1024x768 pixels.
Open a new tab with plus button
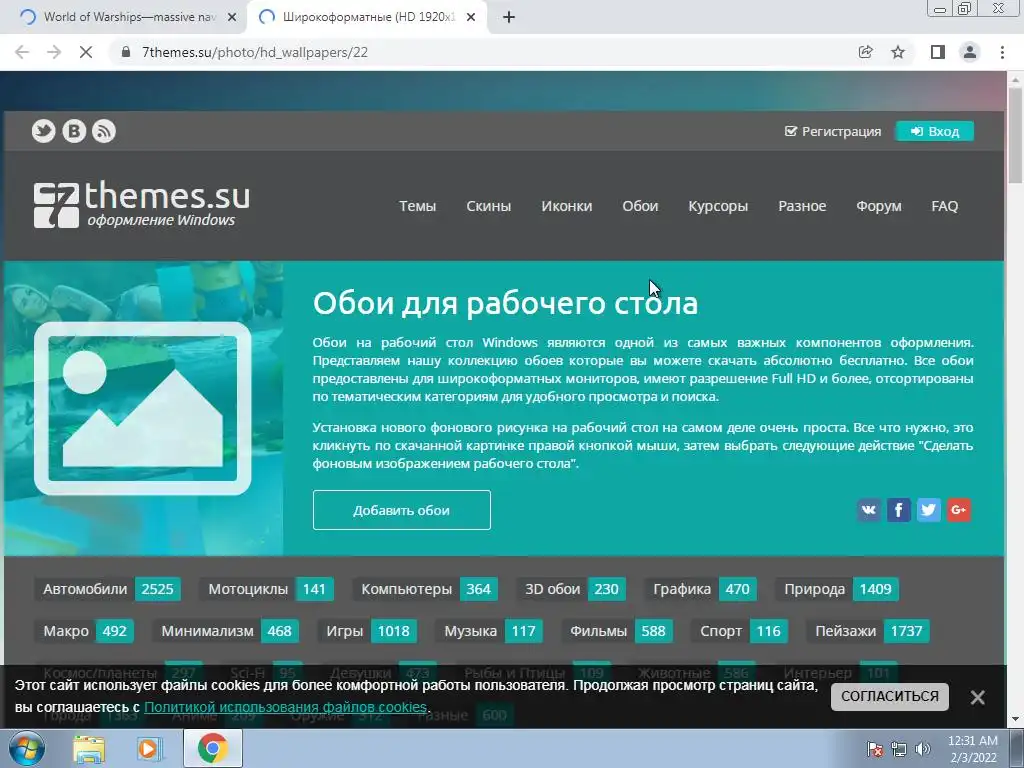(509, 18)
